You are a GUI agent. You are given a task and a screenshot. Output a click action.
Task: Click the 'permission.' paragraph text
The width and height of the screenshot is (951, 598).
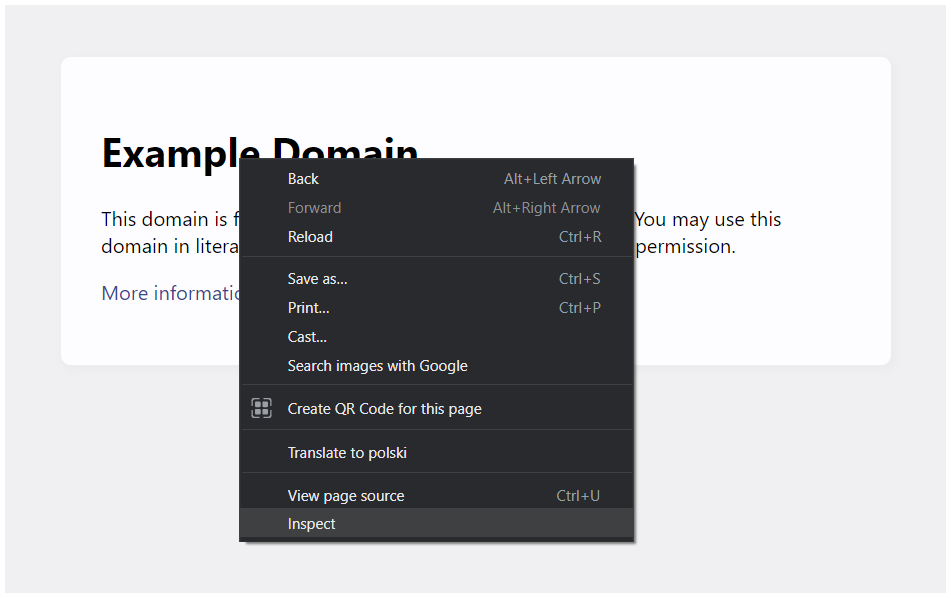(x=685, y=247)
